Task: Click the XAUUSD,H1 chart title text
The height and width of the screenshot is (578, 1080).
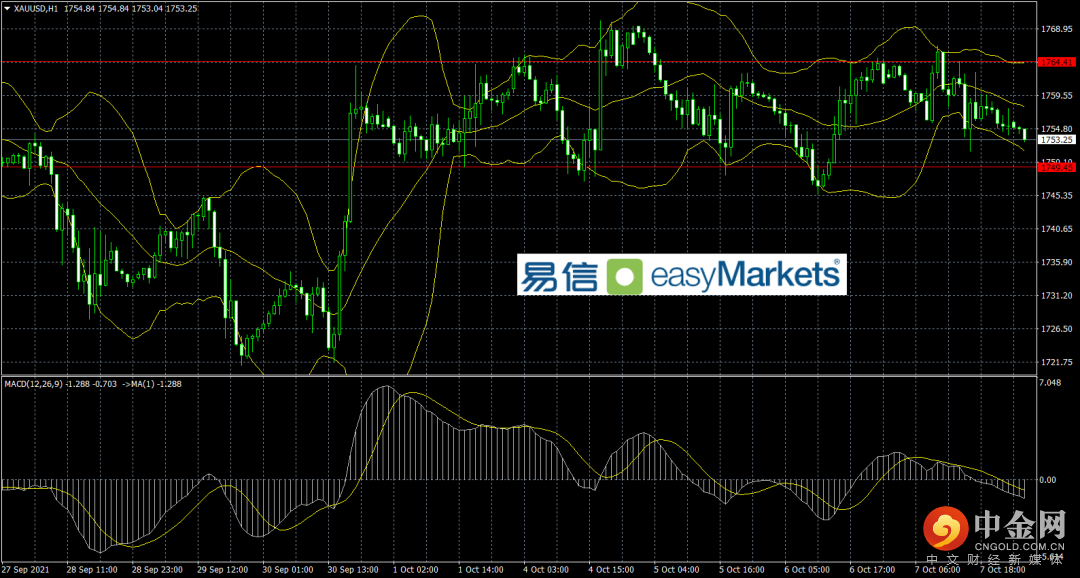Action: (x=37, y=8)
